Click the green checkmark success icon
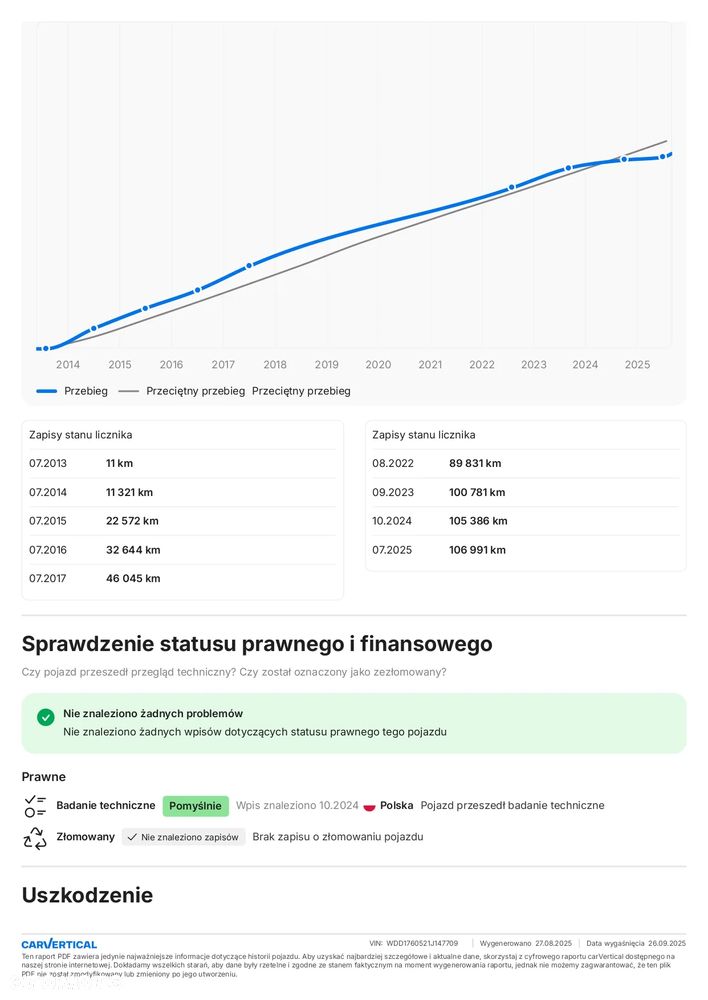 point(46,717)
